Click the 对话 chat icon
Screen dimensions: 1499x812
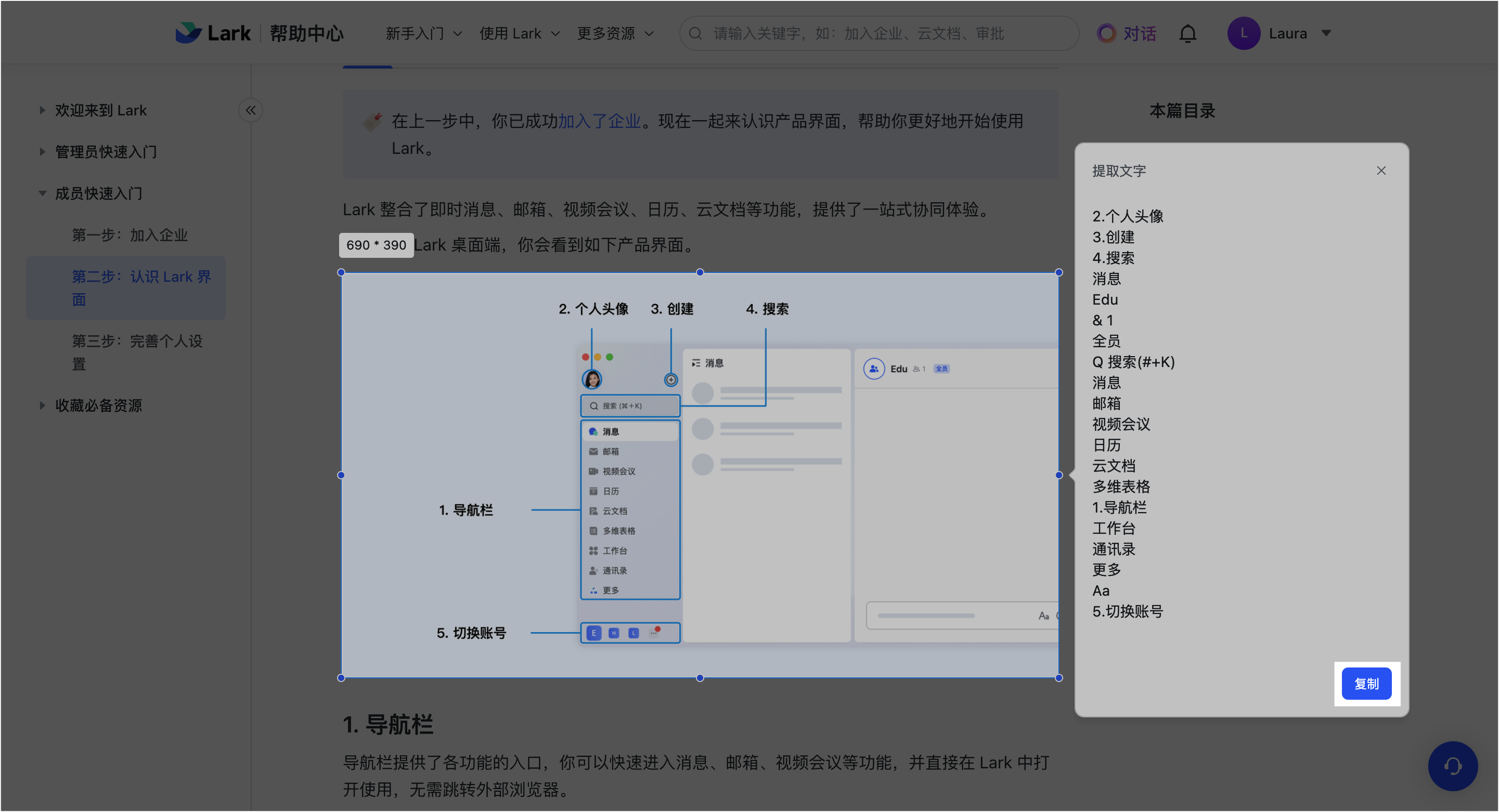(1126, 33)
